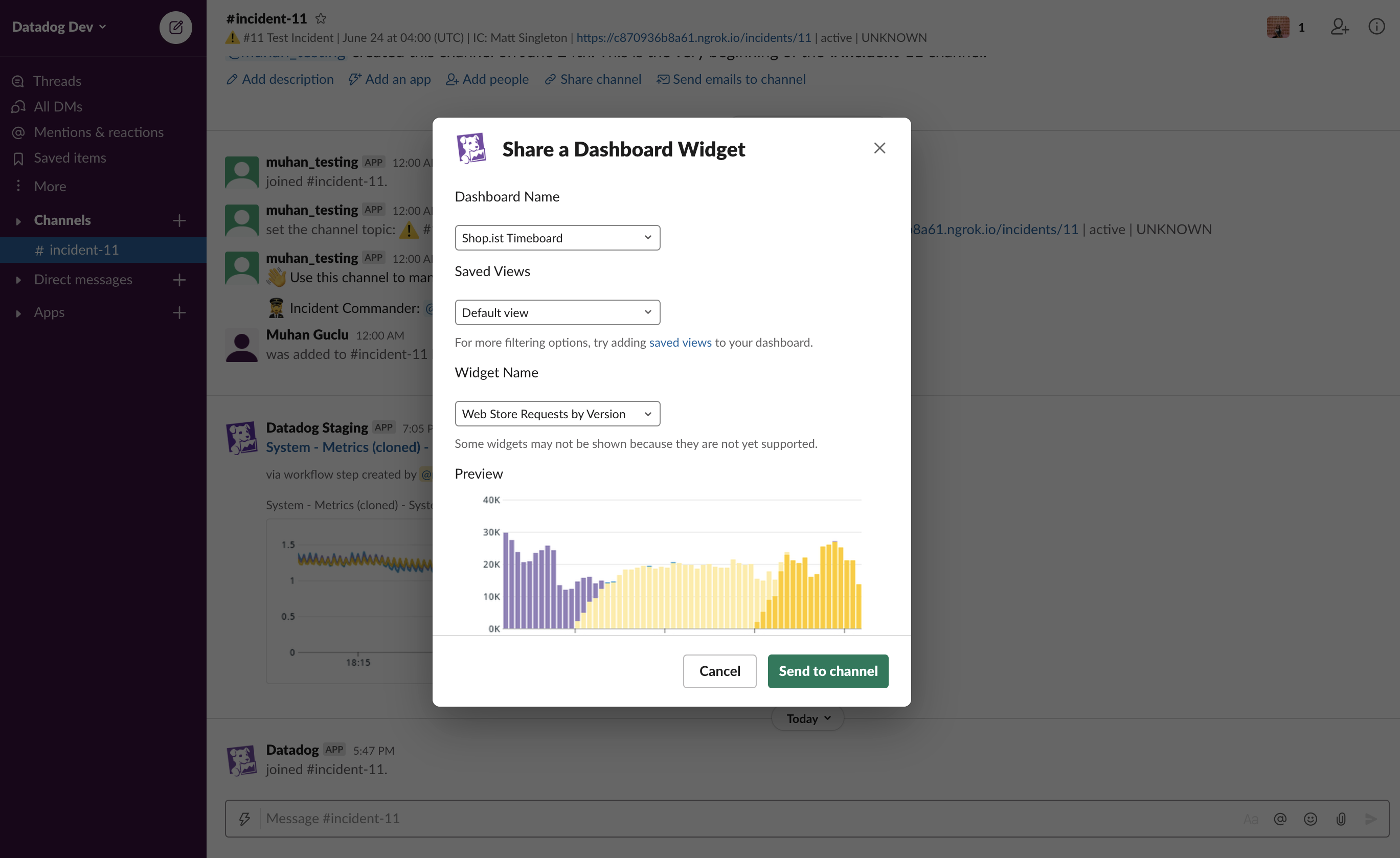Open the saved views link in the modal

680,342
